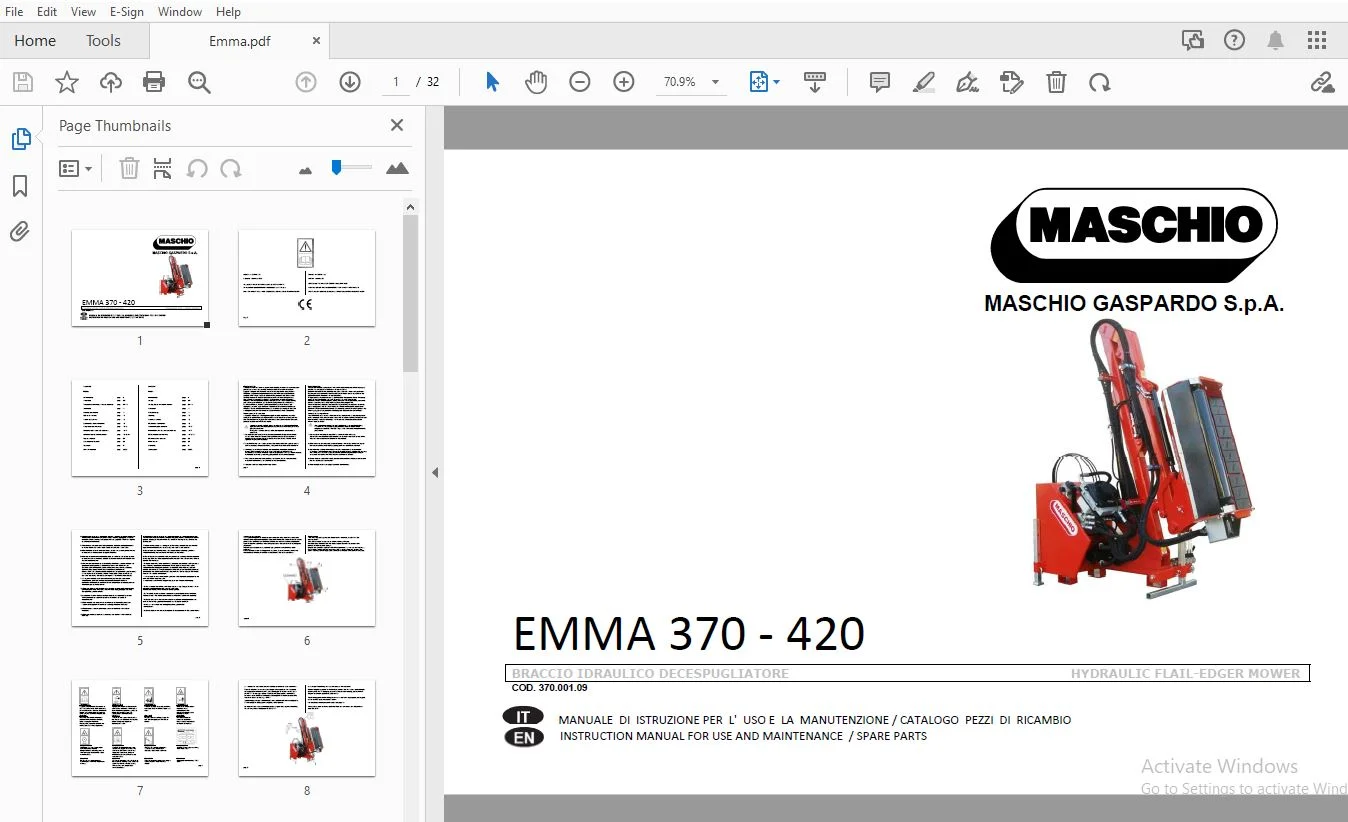Open the Bookmarks sidebar panel
Viewport: 1348px width, 822px height.
(20, 186)
